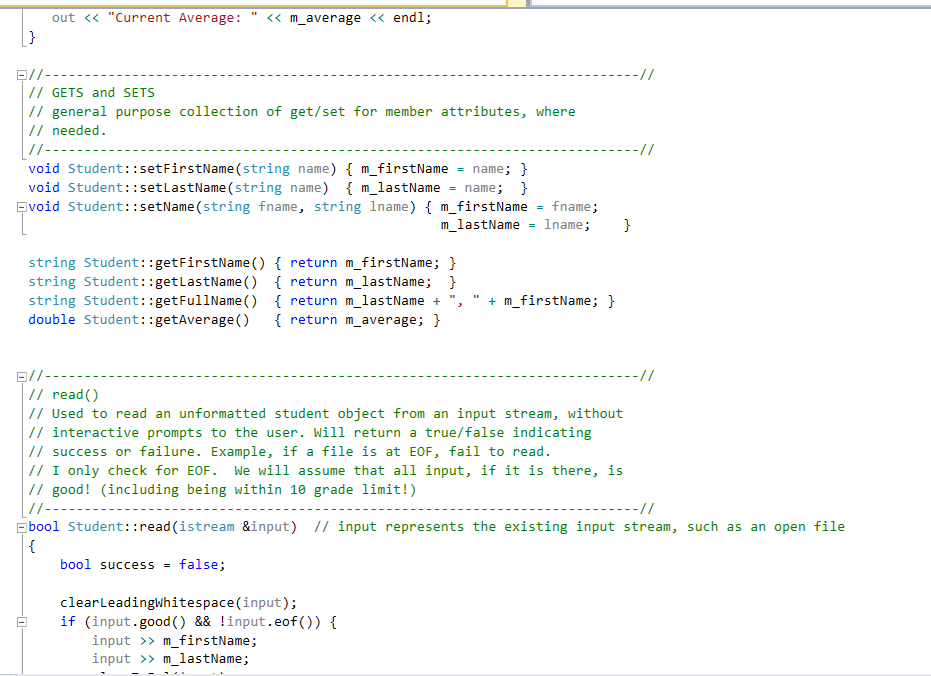Click comment 'success or failure. Example'
The image size is (931, 676).
[290, 452]
